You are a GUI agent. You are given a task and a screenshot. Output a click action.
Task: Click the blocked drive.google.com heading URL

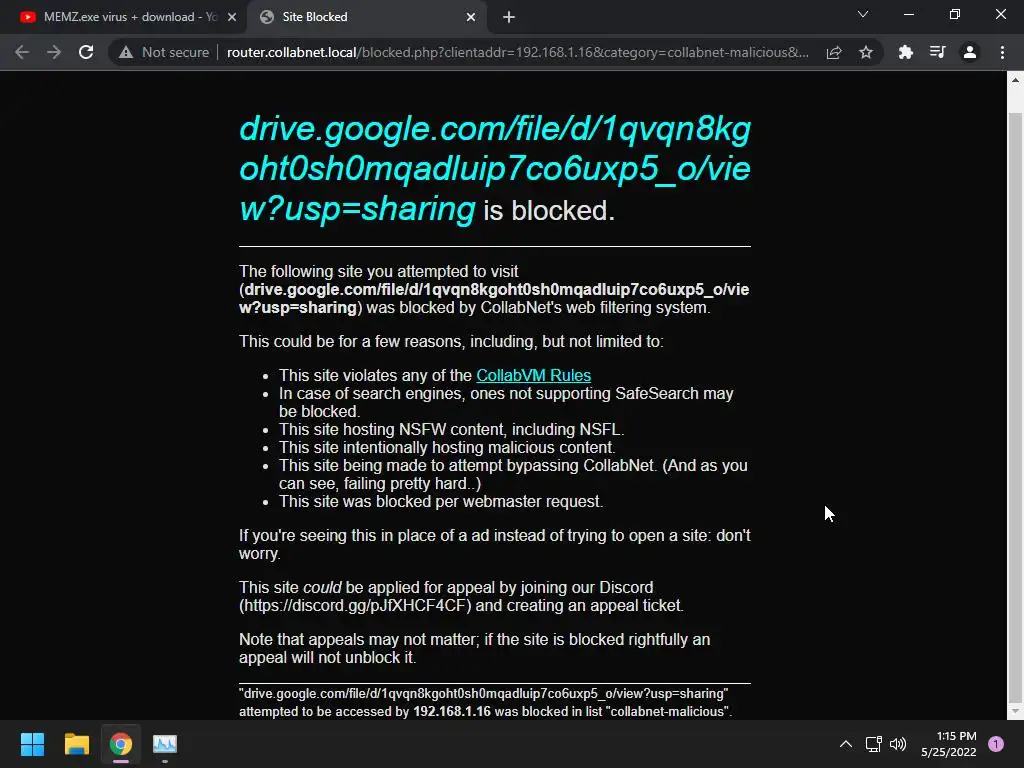pyautogui.click(x=495, y=168)
